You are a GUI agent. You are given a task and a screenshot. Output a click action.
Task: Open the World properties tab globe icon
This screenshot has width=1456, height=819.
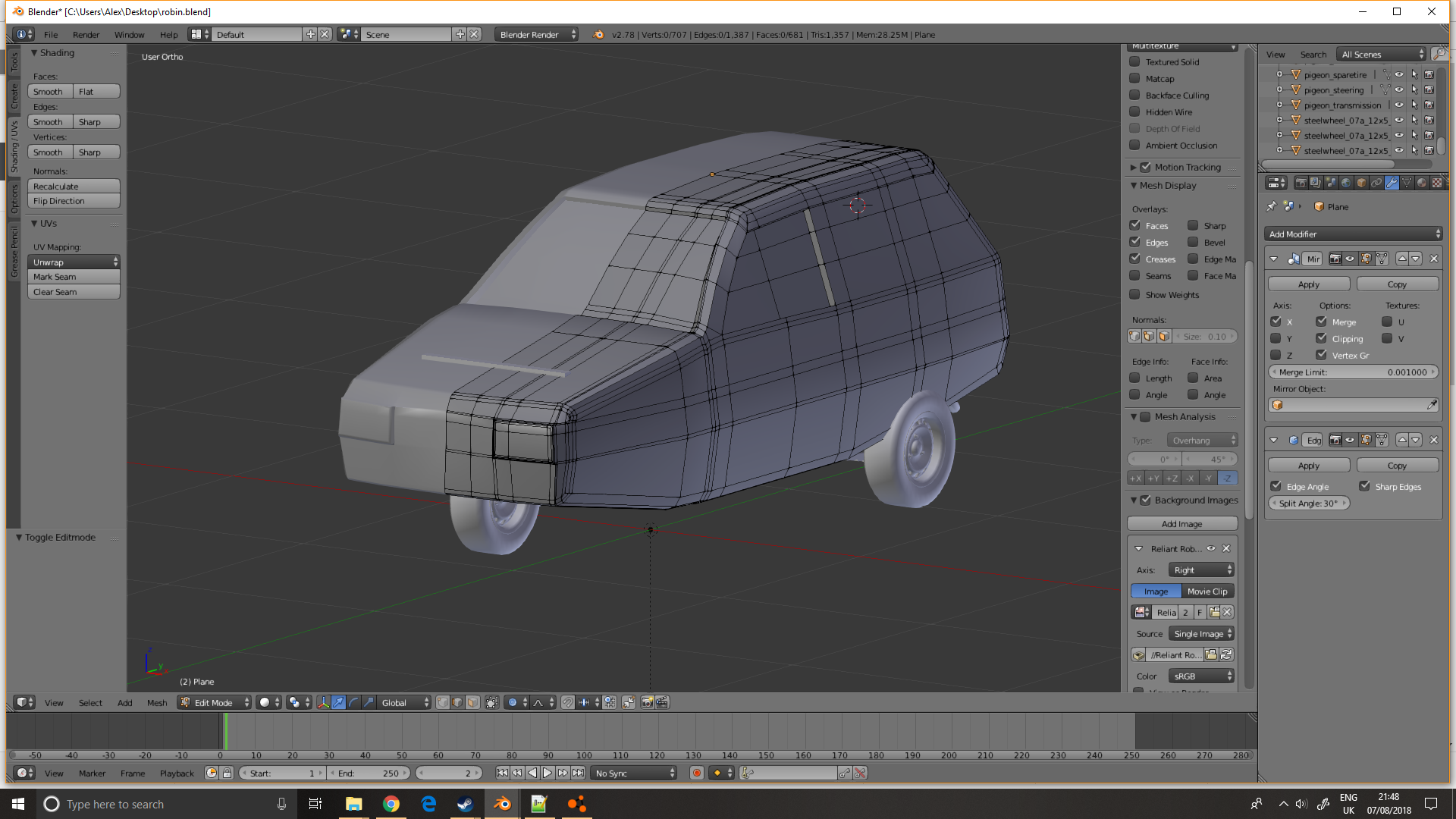[x=1346, y=183]
